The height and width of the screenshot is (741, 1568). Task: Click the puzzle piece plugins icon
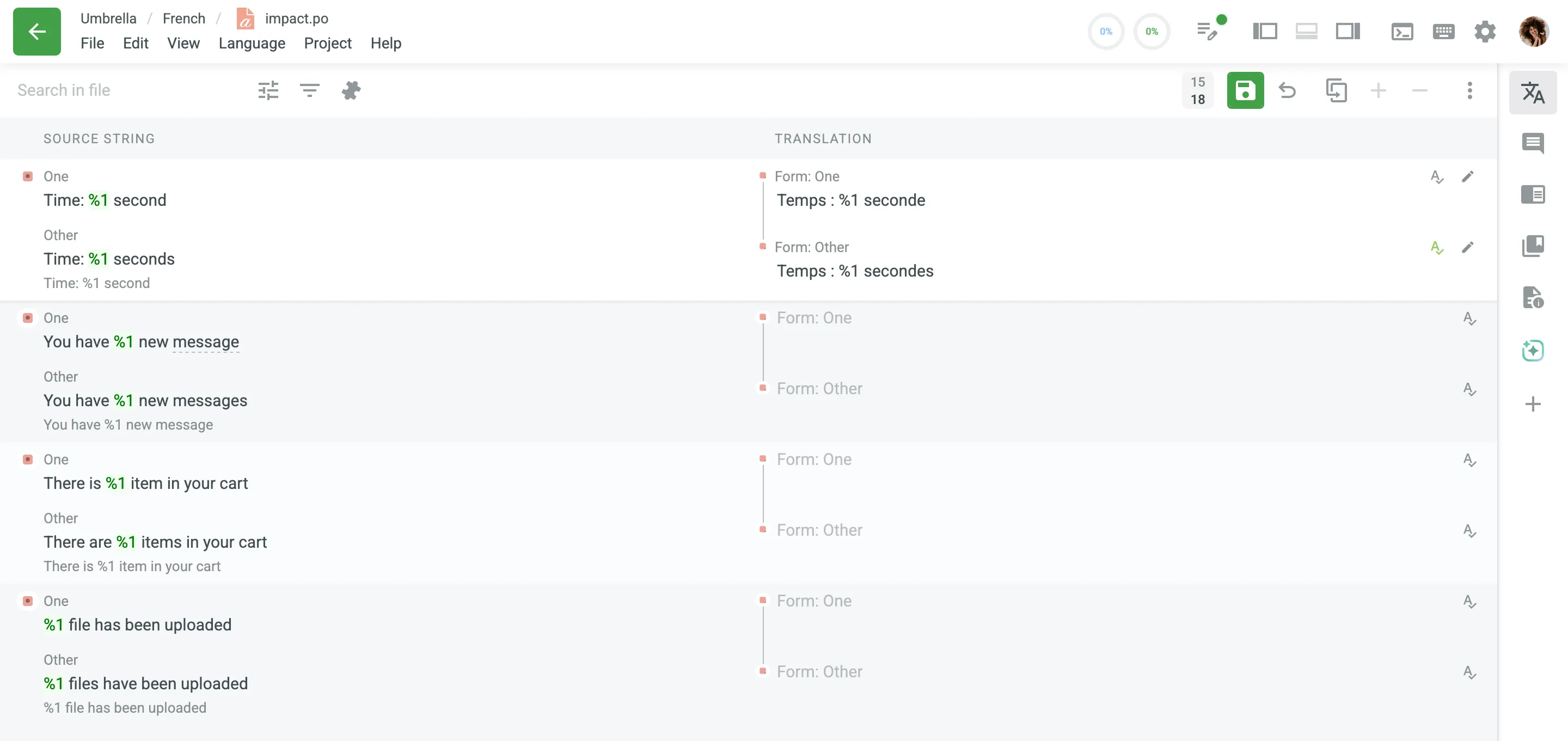(351, 91)
